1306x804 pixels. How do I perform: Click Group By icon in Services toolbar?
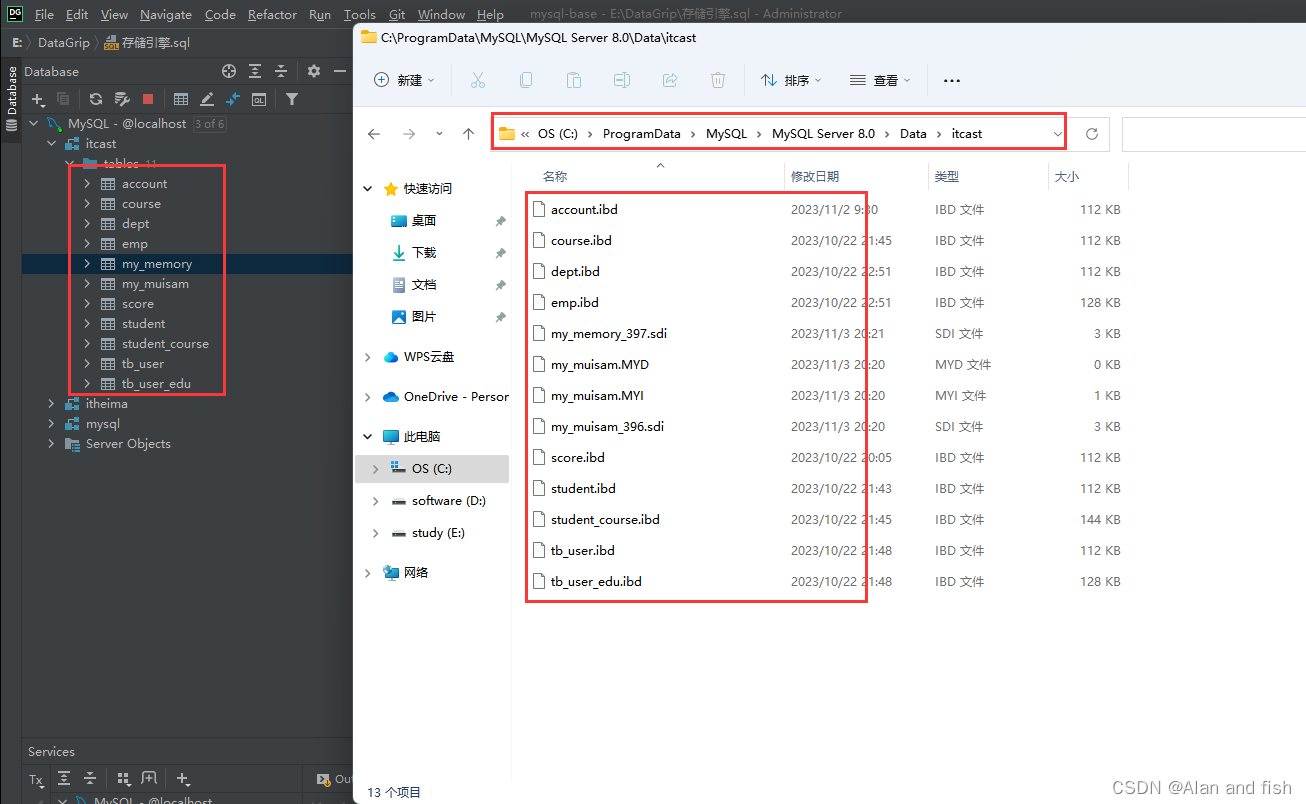point(124,778)
